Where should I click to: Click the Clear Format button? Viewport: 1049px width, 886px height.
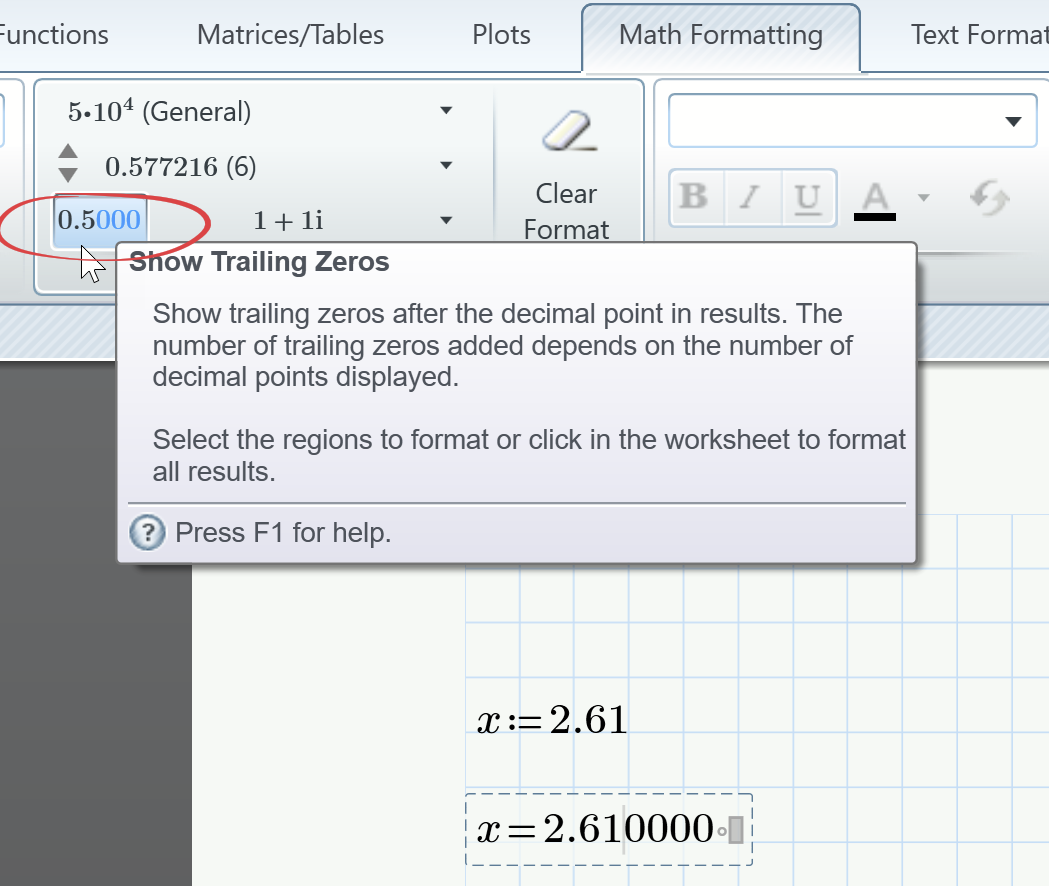click(x=566, y=170)
